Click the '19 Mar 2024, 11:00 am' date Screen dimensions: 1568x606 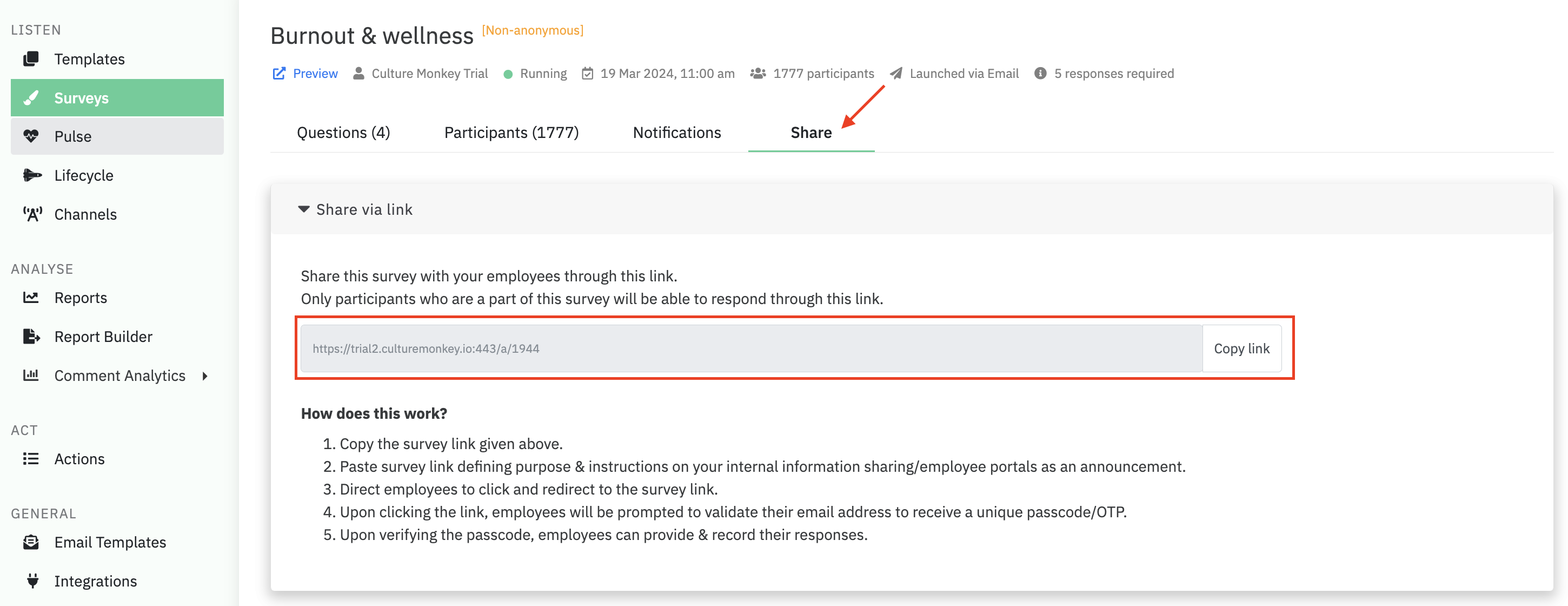pyautogui.click(x=667, y=73)
